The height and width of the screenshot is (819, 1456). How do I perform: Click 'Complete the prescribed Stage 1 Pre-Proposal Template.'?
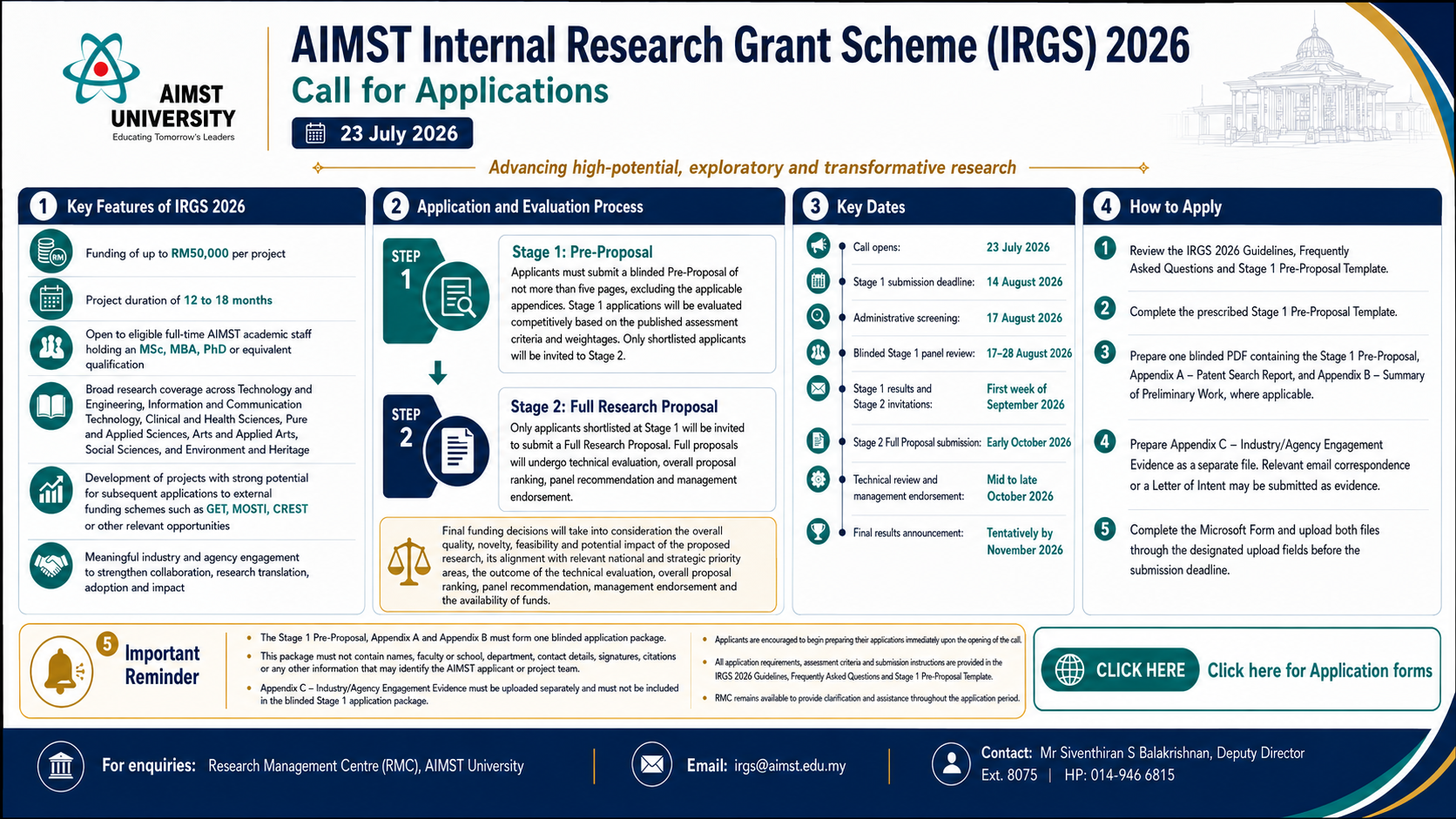pos(1264,312)
